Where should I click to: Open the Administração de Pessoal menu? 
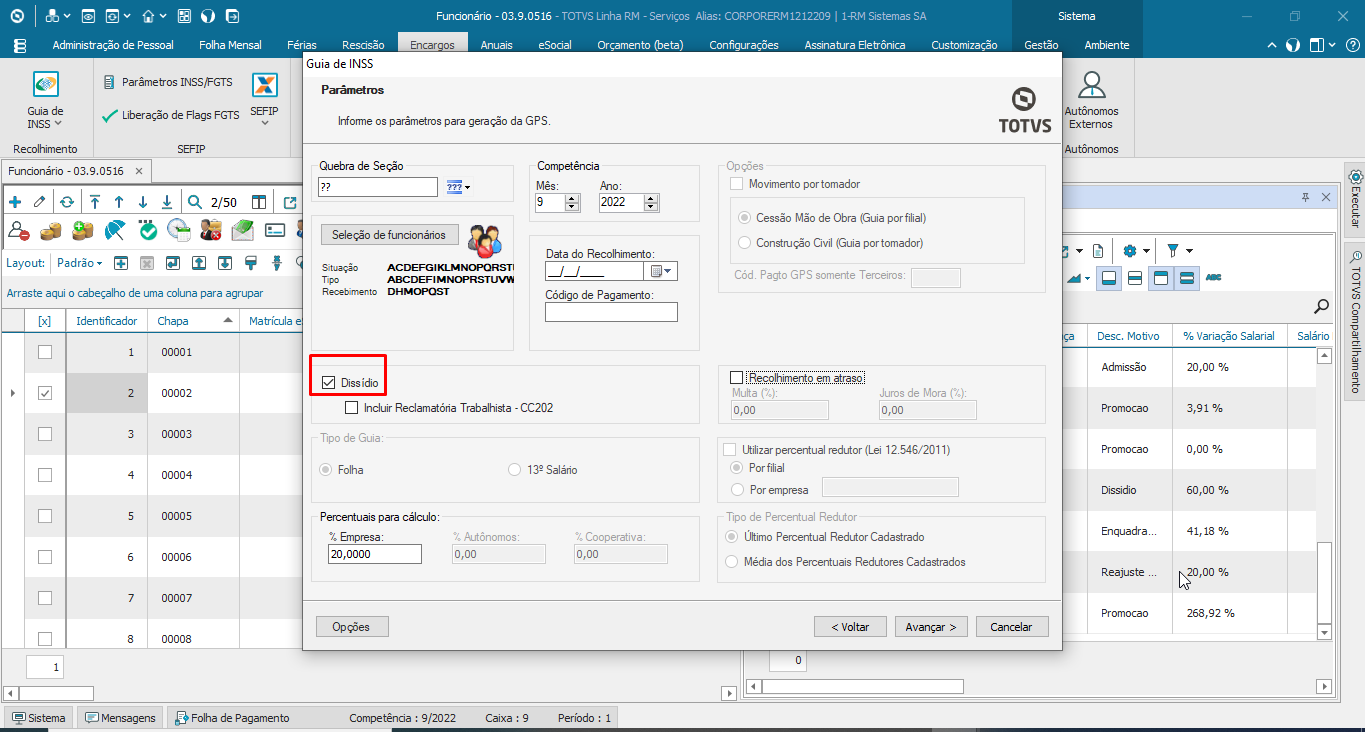tap(113, 45)
